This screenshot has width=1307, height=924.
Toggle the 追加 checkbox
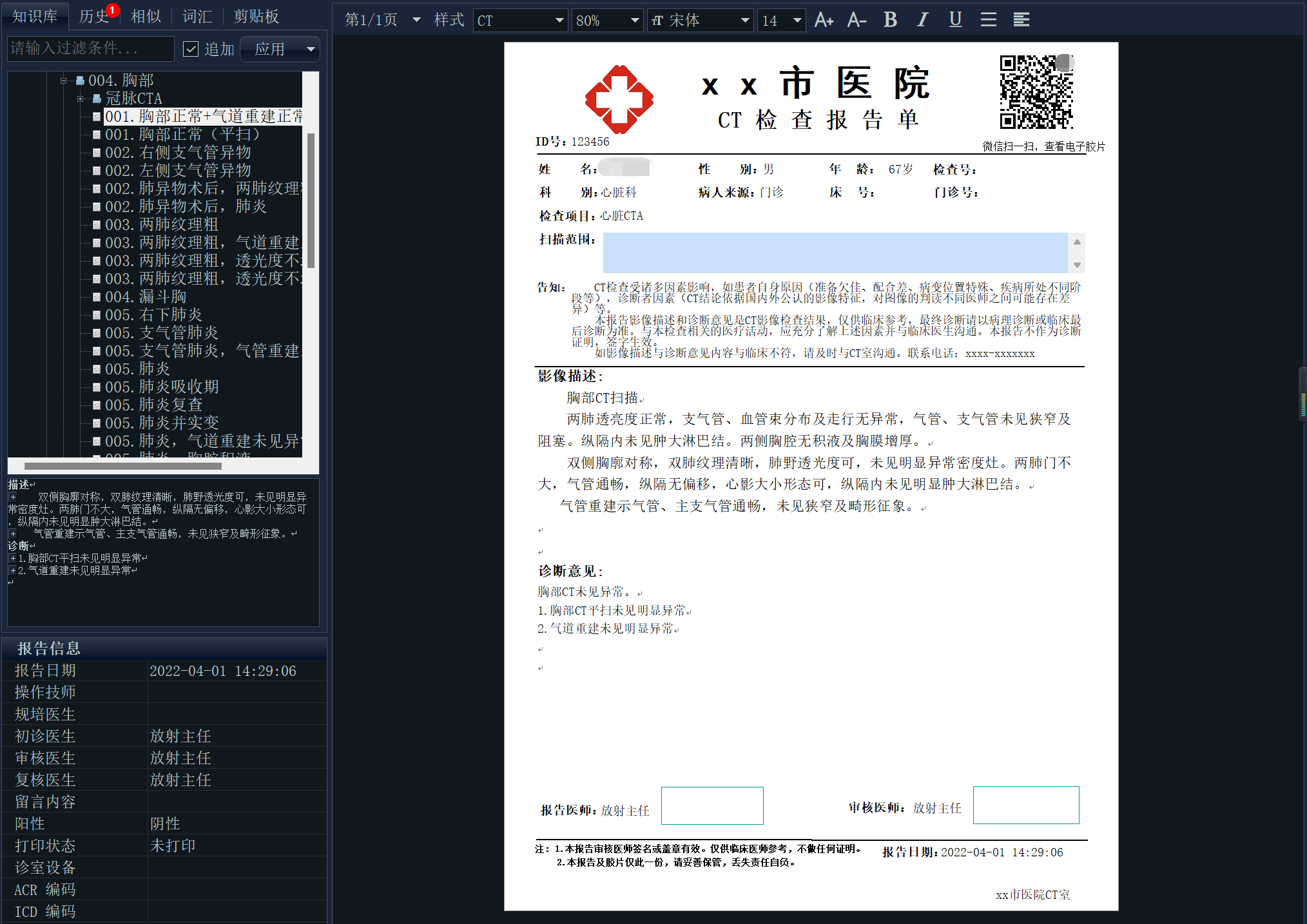[191, 49]
